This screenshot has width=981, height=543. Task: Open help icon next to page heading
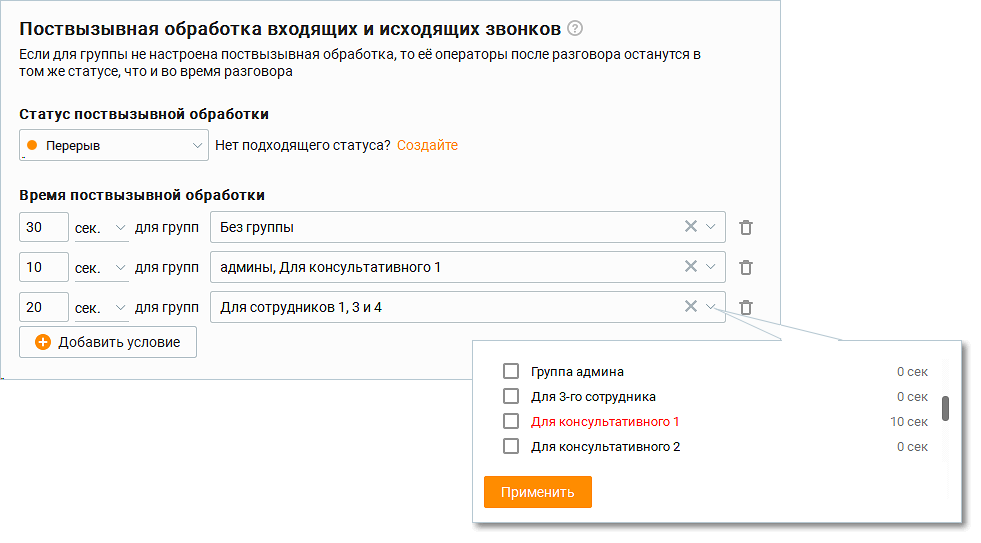point(574,28)
